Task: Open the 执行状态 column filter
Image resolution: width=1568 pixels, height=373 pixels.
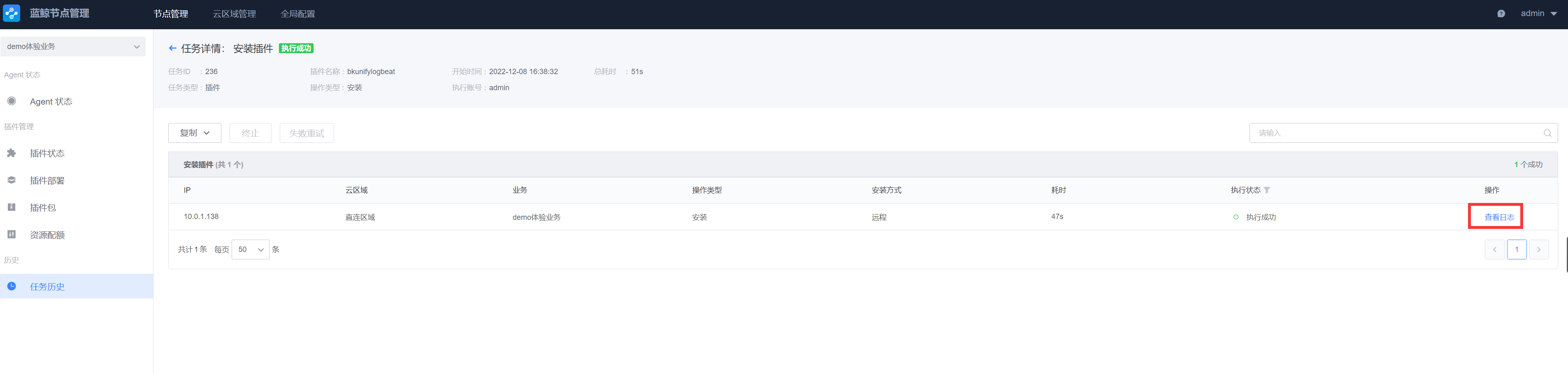Action: 1267,190
